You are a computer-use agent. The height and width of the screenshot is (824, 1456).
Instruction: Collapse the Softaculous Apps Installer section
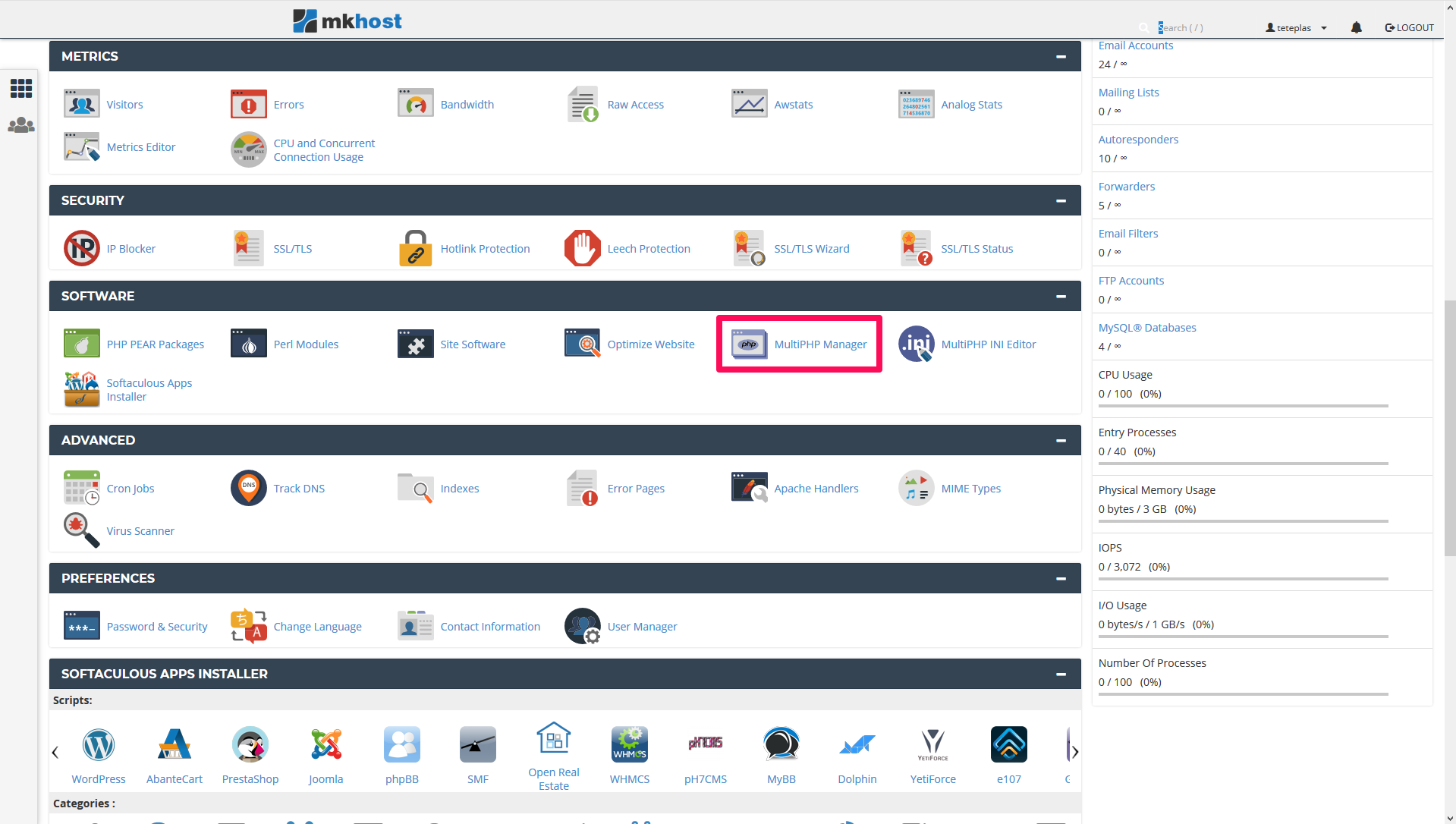(x=1061, y=674)
